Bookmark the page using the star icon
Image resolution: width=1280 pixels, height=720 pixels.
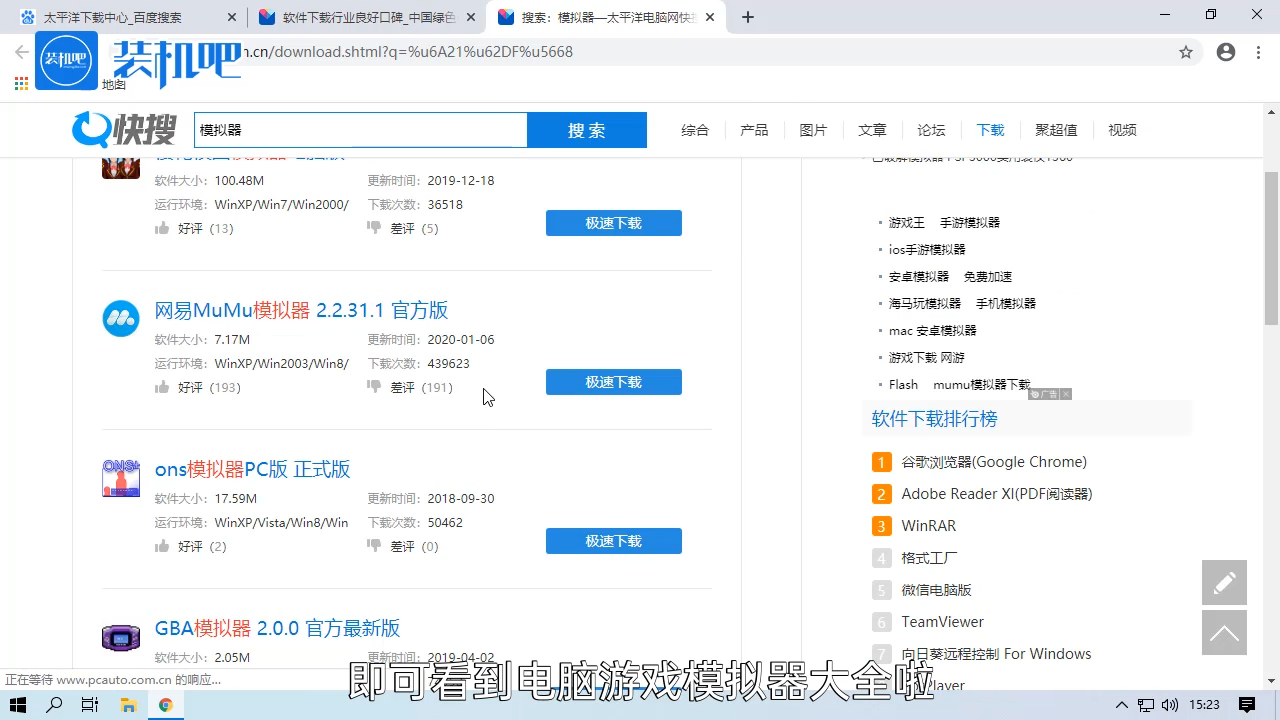click(1186, 51)
